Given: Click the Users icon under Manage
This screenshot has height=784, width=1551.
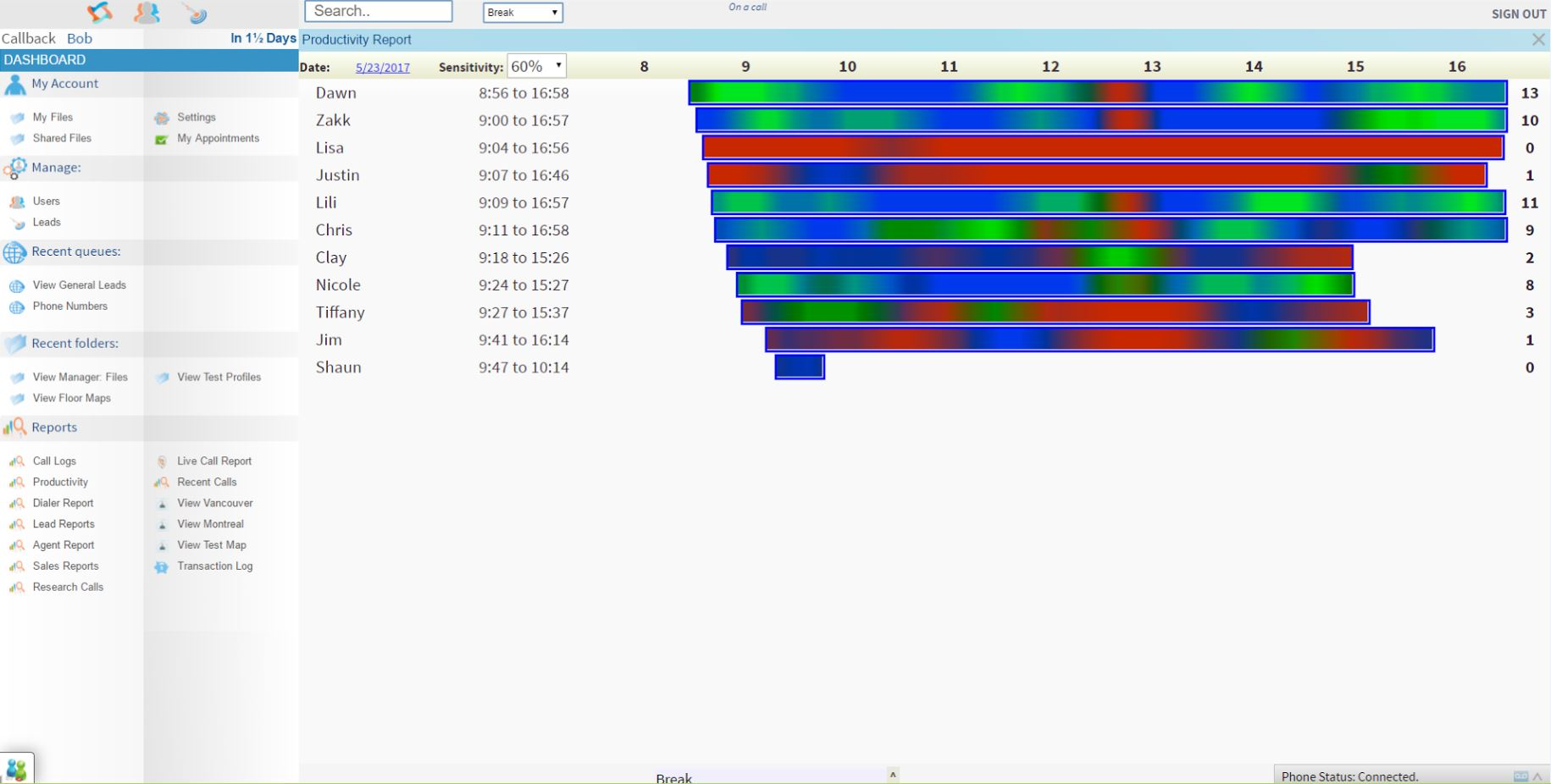Looking at the screenshot, I should tap(17, 202).
